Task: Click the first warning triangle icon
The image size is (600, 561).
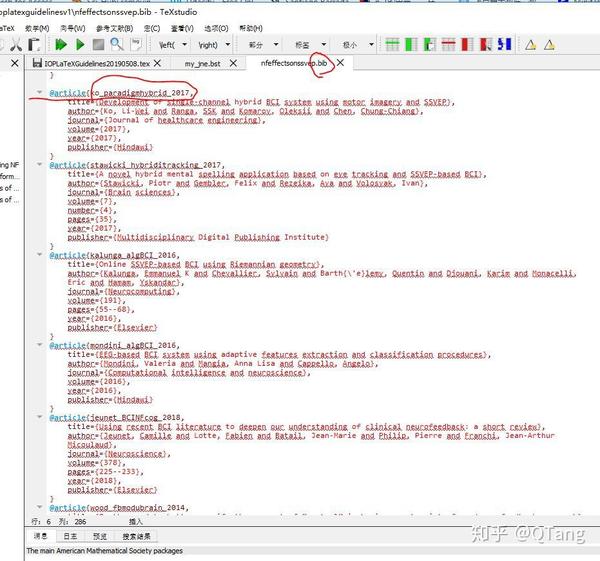Action: tap(530, 45)
